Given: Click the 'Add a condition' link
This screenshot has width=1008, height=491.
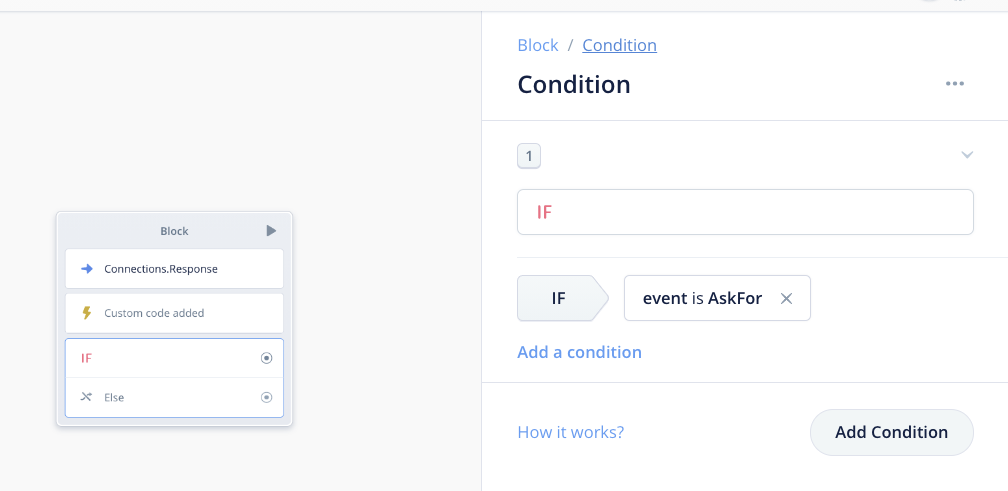Looking at the screenshot, I should pos(579,352).
